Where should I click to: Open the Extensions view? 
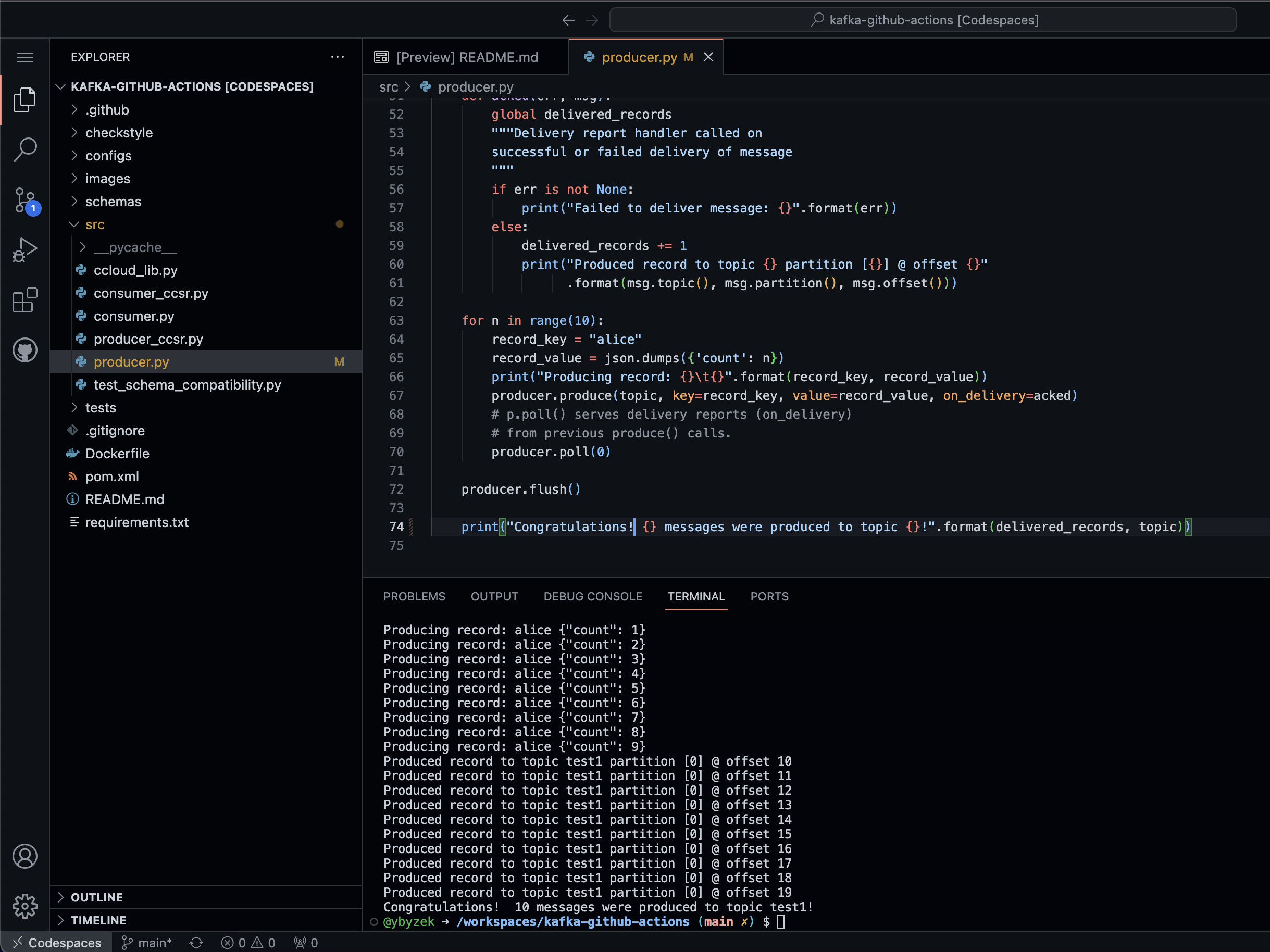tap(24, 300)
